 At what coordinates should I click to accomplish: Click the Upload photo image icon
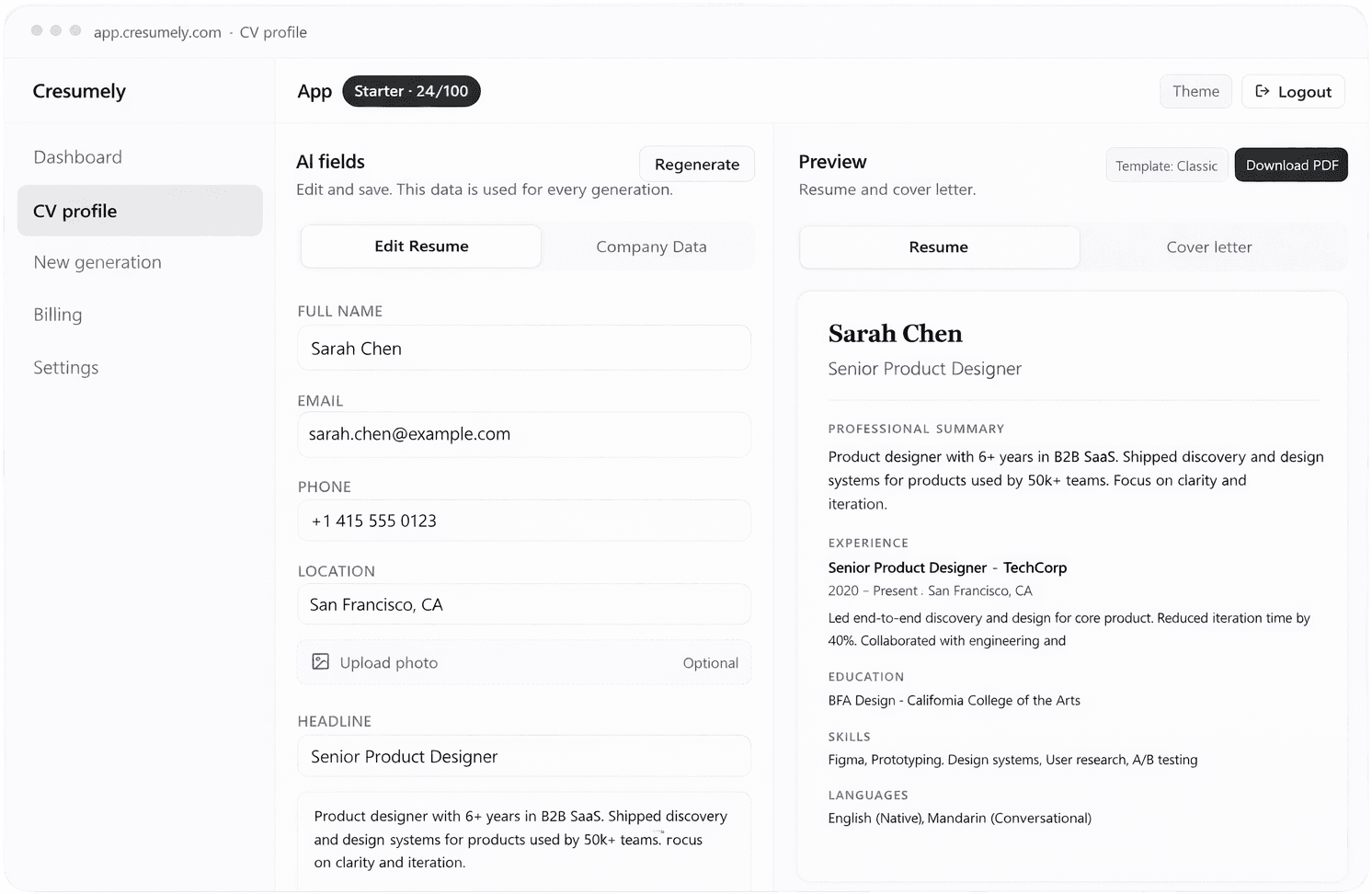tap(320, 662)
